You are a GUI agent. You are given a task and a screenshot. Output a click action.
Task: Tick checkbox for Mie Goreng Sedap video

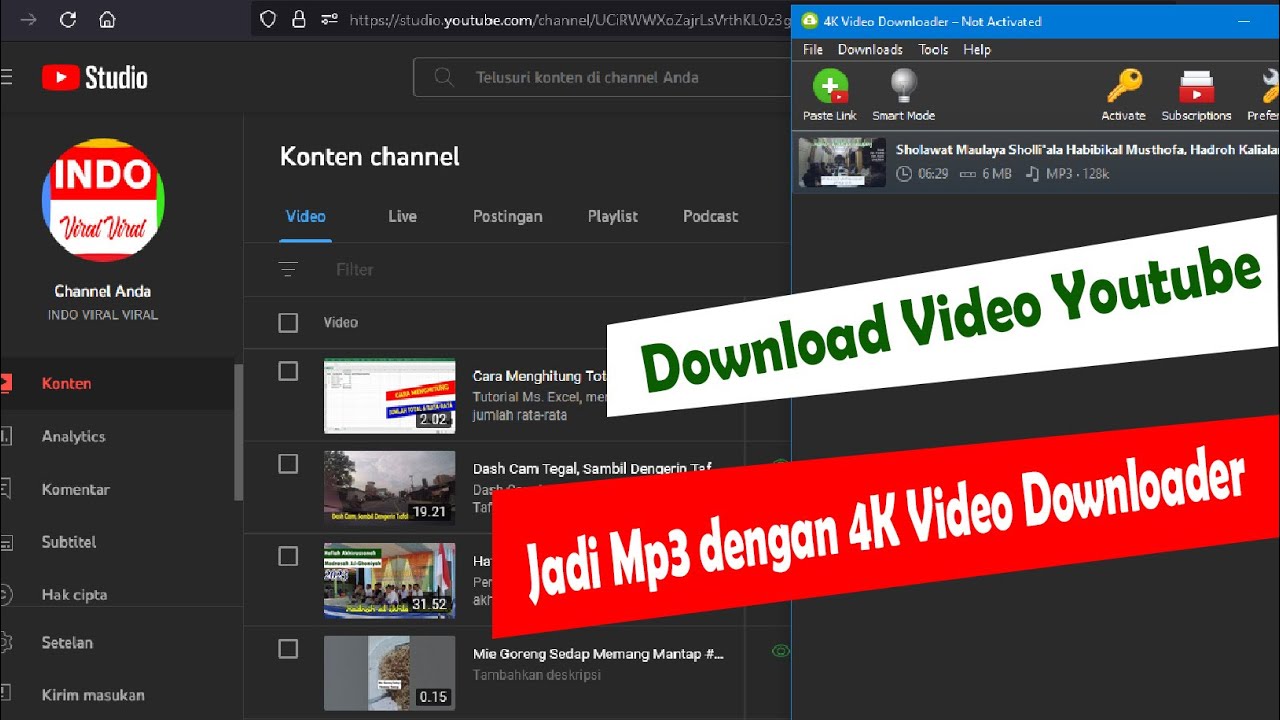(x=288, y=649)
